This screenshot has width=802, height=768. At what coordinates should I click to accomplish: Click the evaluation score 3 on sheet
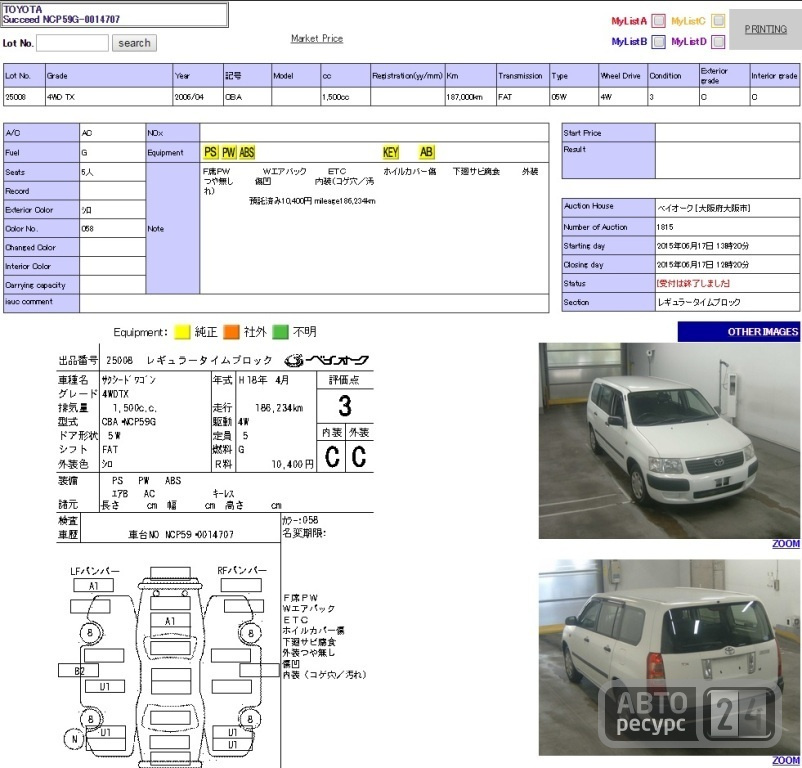(x=345, y=406)
